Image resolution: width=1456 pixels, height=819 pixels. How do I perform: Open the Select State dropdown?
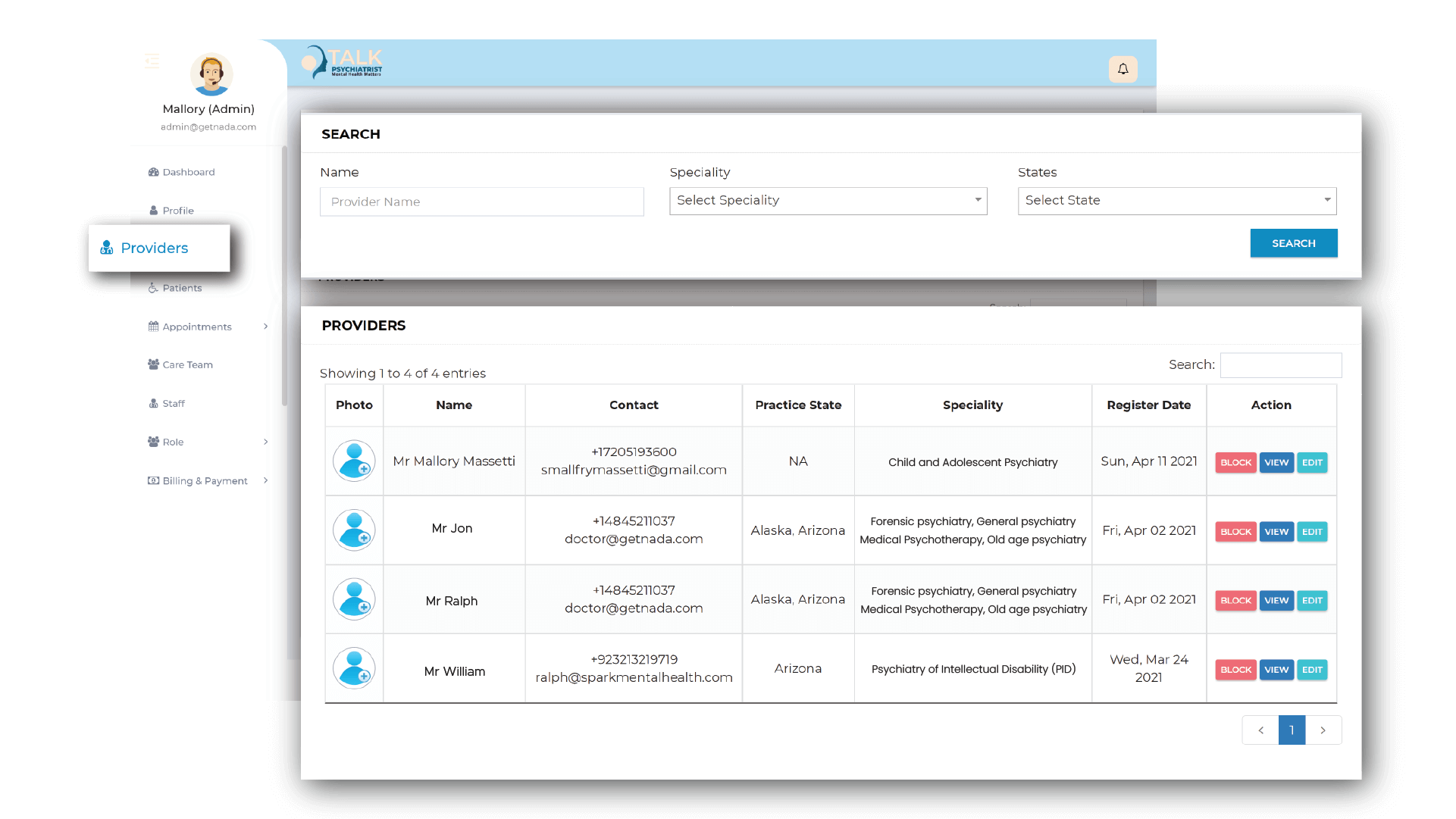coord(1176,201)
